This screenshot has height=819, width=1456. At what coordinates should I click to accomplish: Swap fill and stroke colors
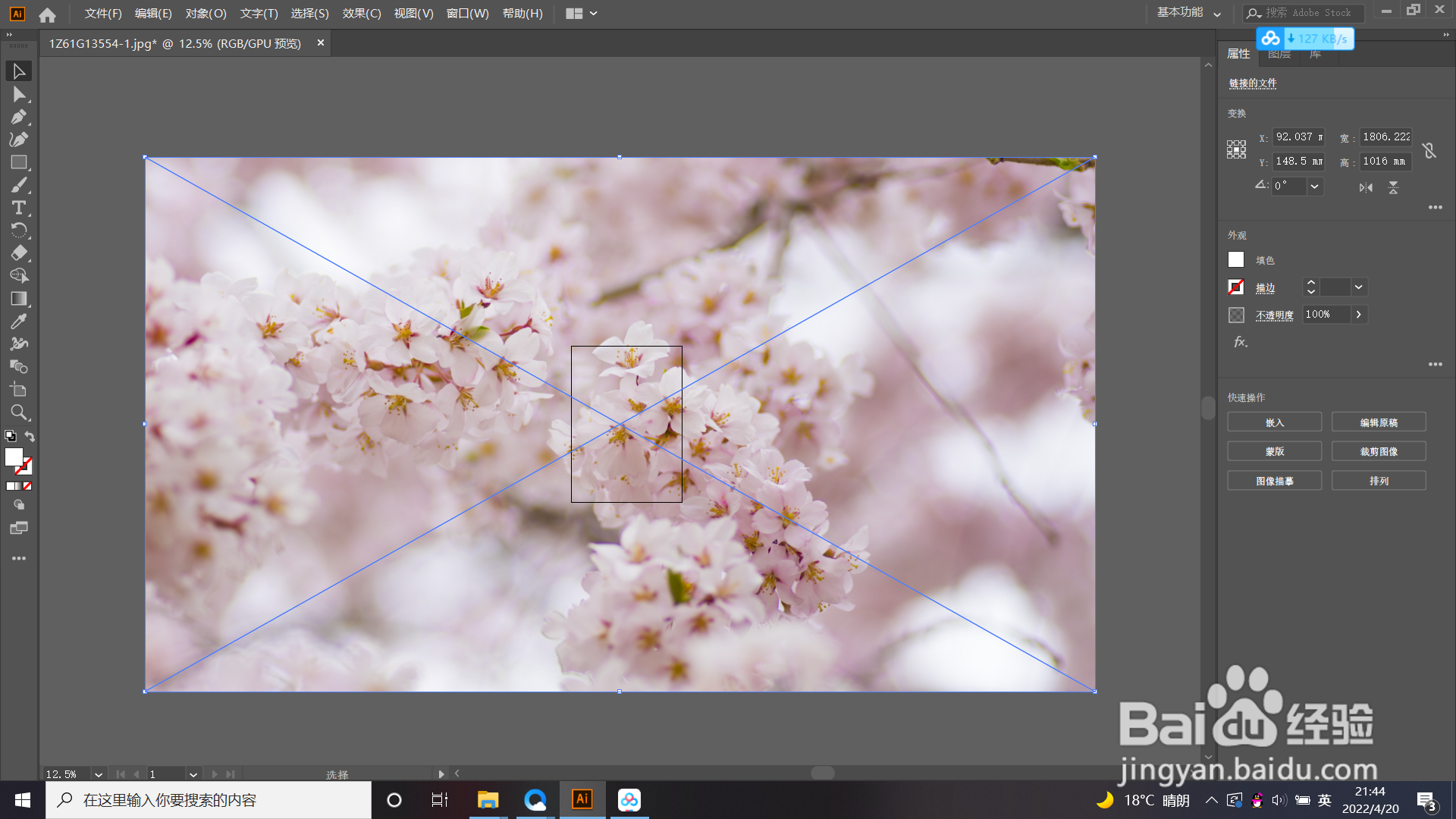coord(30,437)
